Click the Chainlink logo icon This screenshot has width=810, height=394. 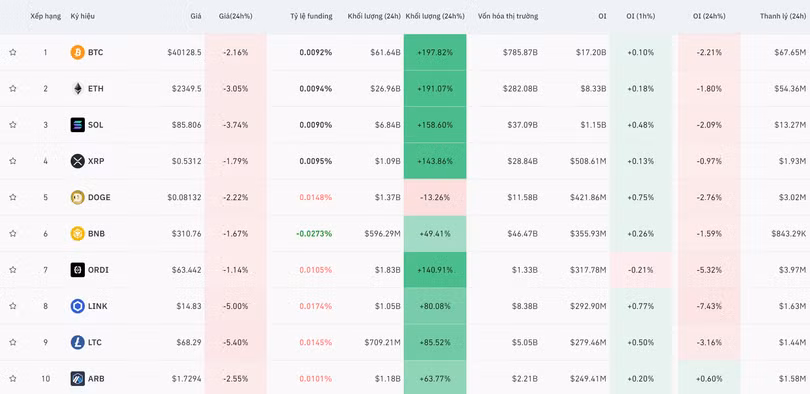point(77,306)
